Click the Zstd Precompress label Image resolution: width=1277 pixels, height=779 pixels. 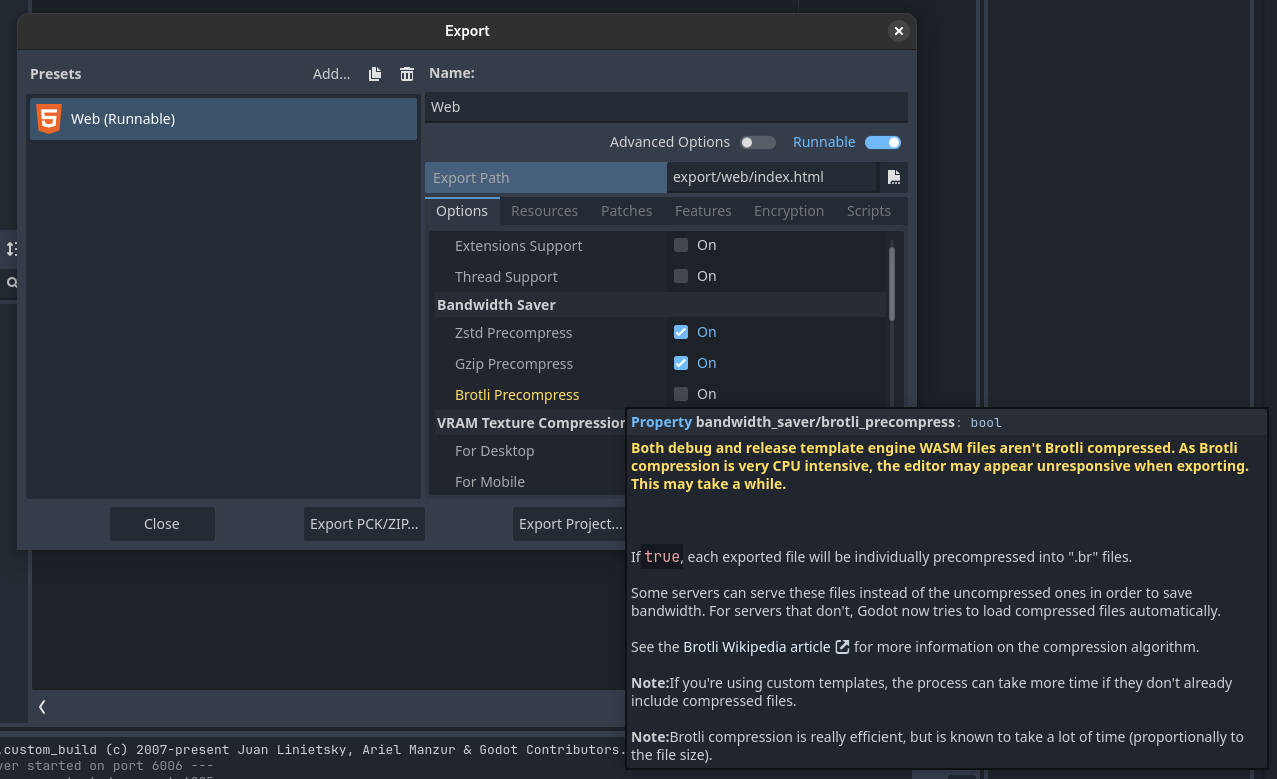click(514, 333)
